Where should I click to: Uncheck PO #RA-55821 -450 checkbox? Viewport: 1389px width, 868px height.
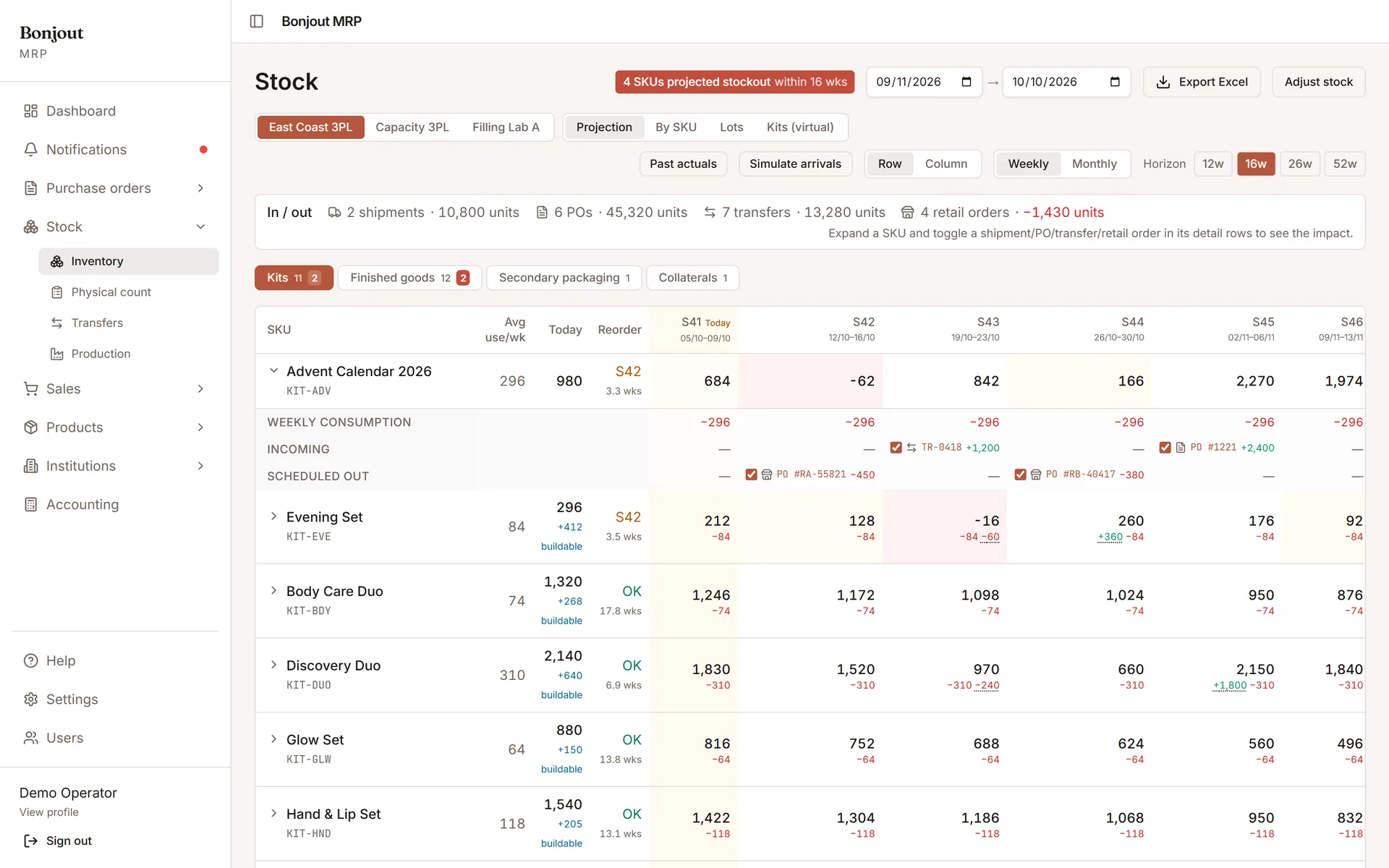(x=751, y=475)
